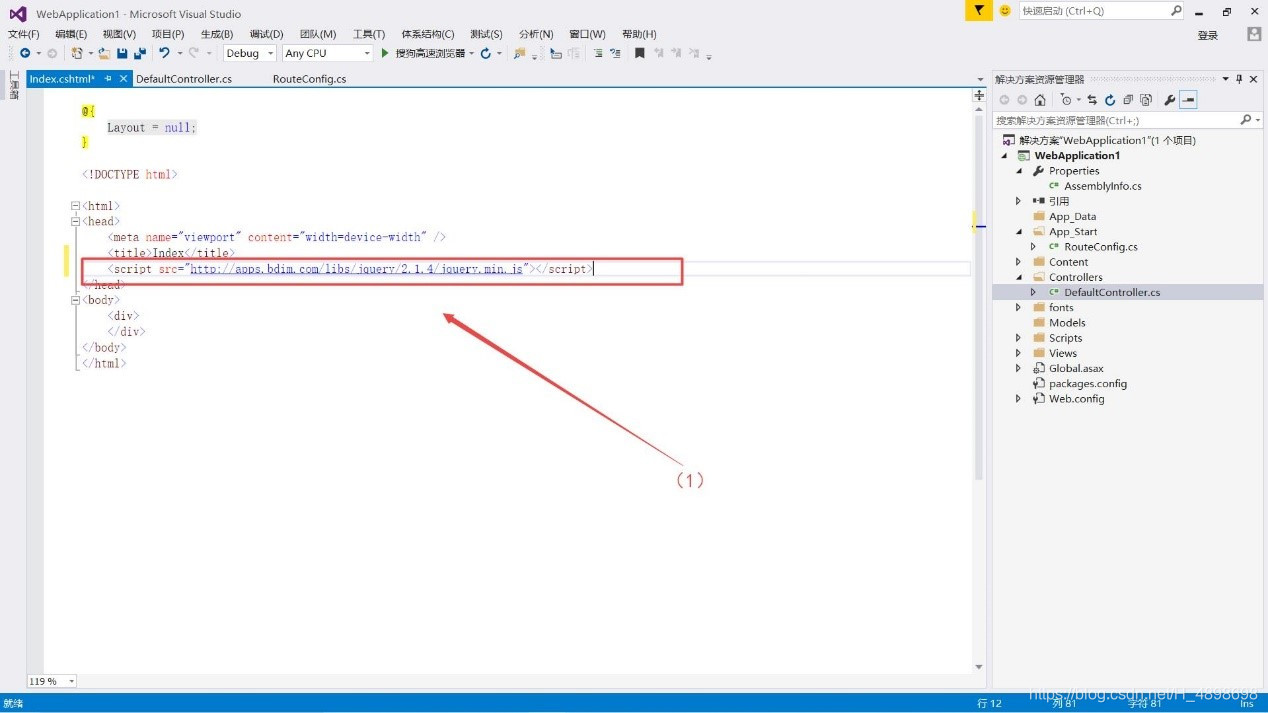Click the smiley feedback icon

pos(1005,10)
